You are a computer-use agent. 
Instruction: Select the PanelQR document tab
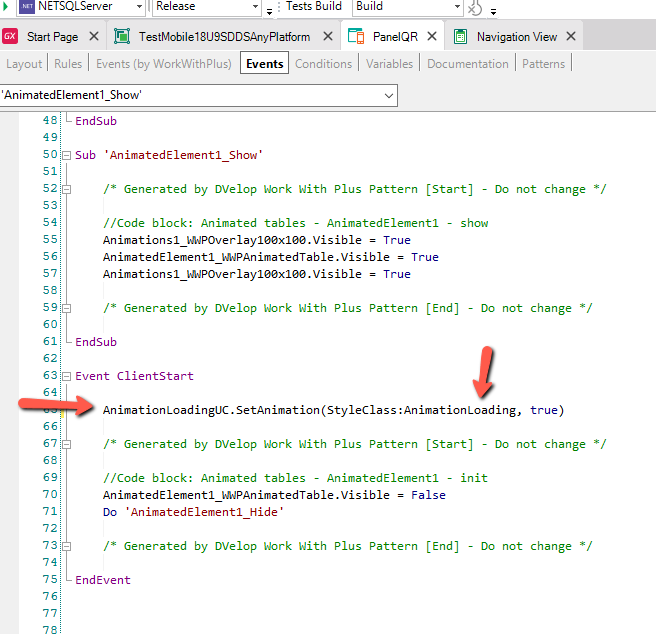pos(395,37)
